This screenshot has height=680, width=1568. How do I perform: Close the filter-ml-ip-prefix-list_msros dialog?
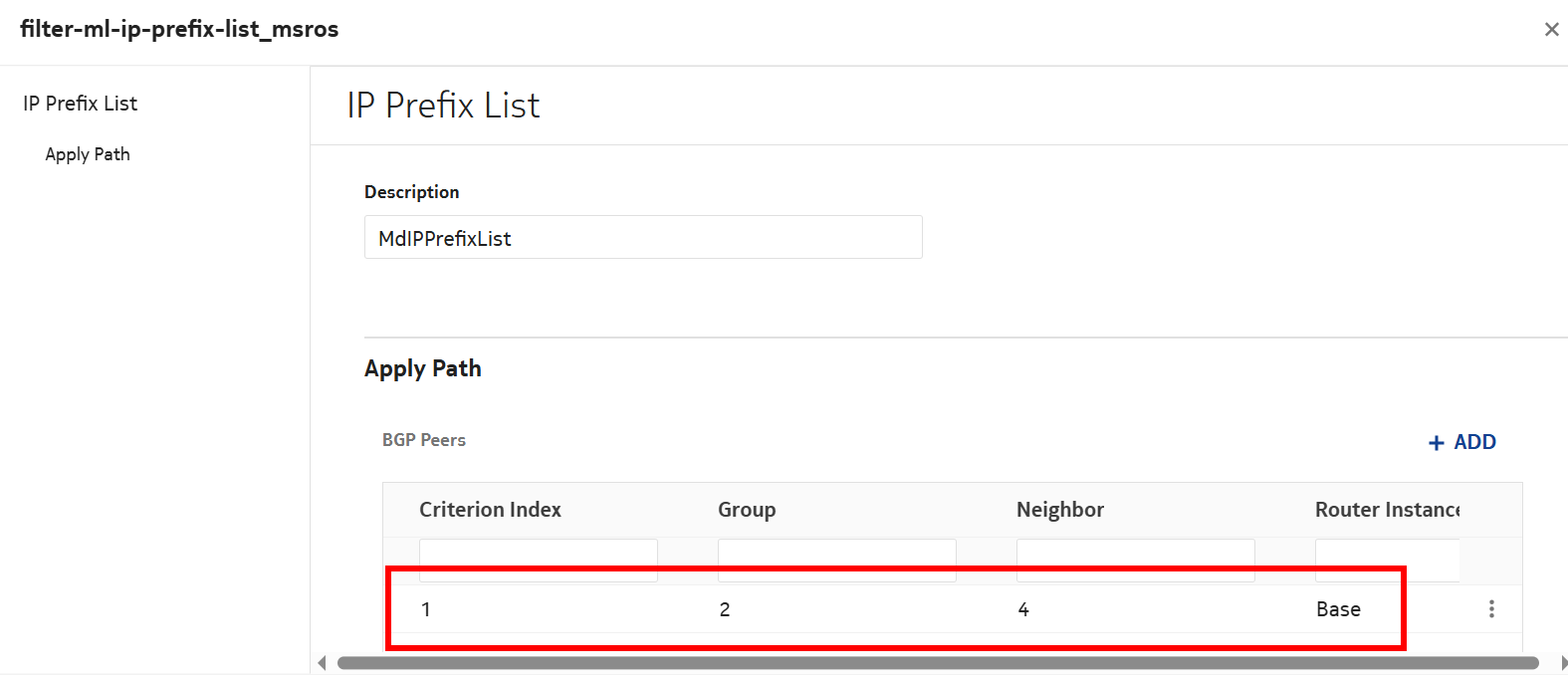click(x=1551, y=30)
